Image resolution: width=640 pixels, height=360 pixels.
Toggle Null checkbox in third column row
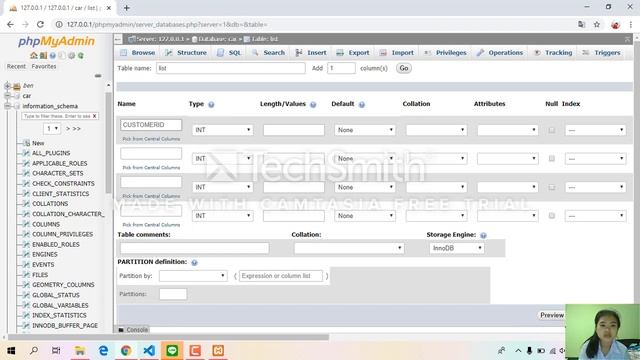(551, 187)
